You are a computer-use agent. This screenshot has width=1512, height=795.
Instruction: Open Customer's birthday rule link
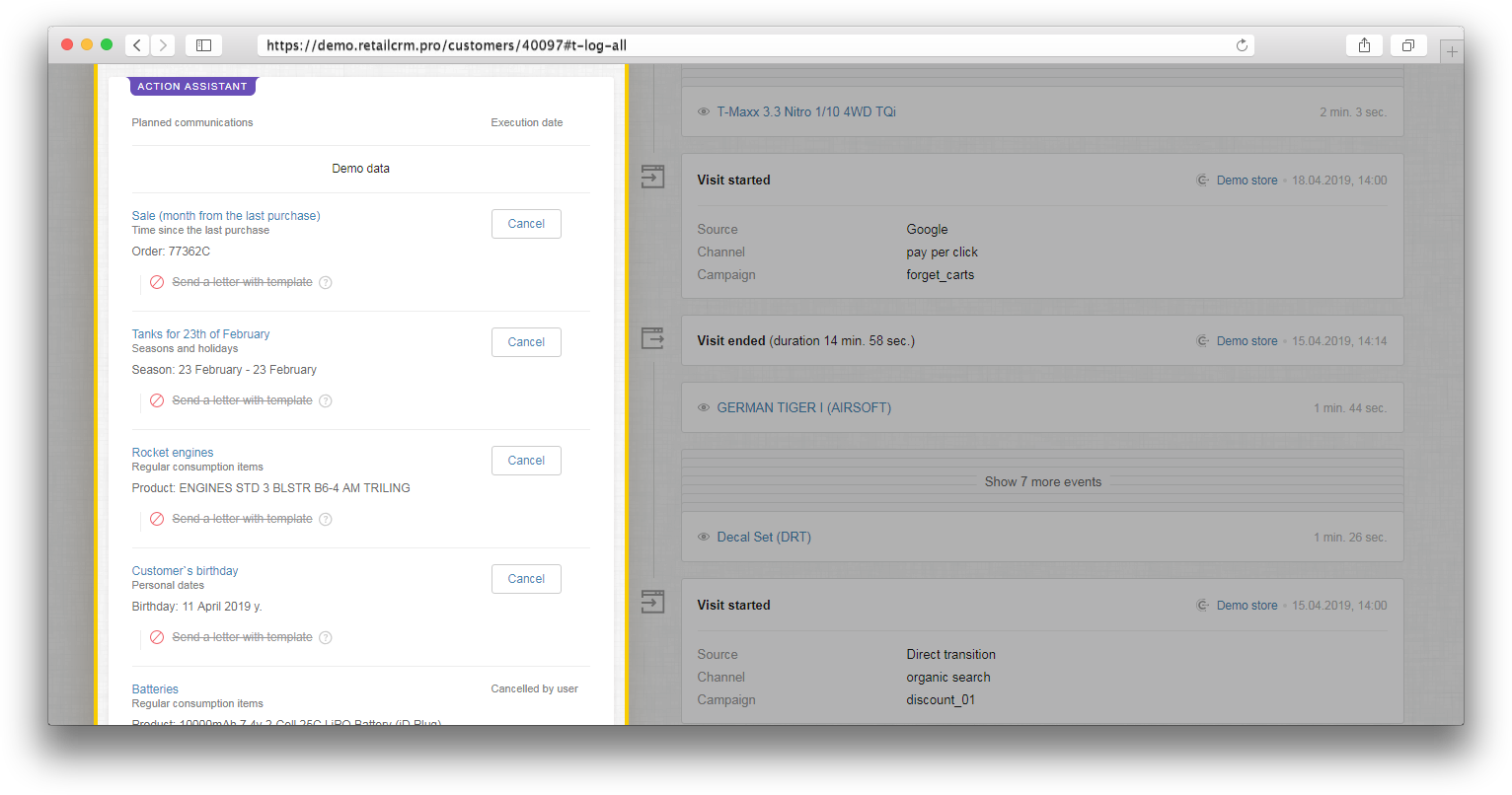coord(185,571)
